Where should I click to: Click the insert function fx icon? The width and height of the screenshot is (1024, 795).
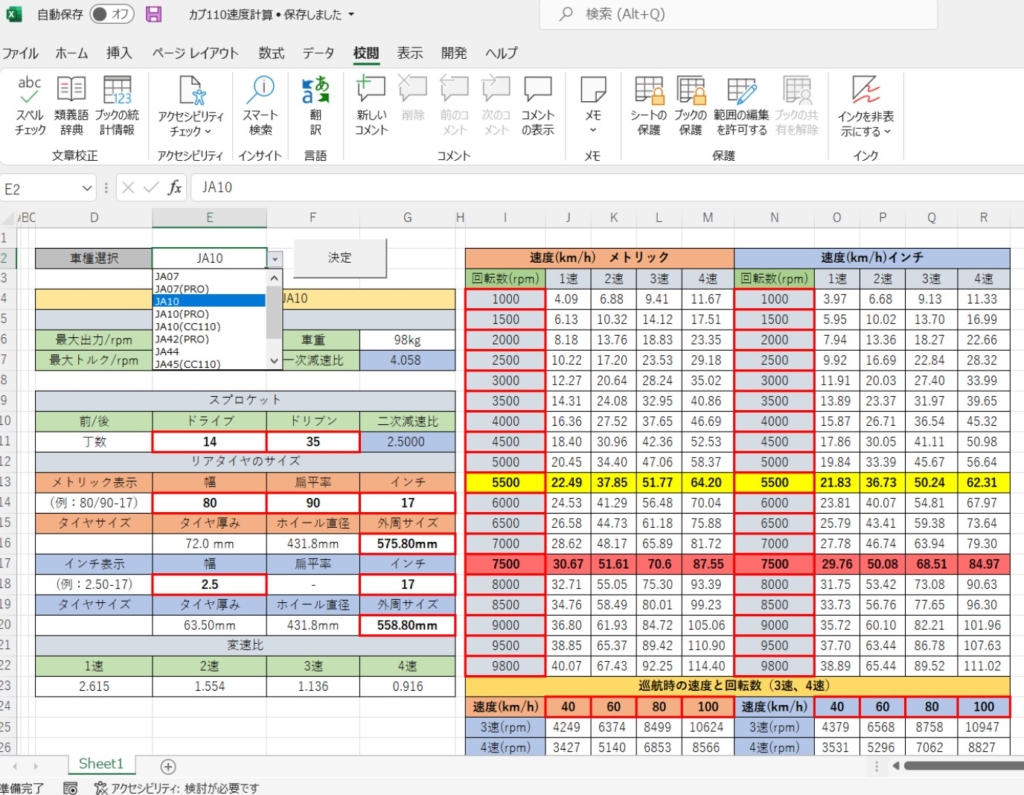(x=174, y=188)
